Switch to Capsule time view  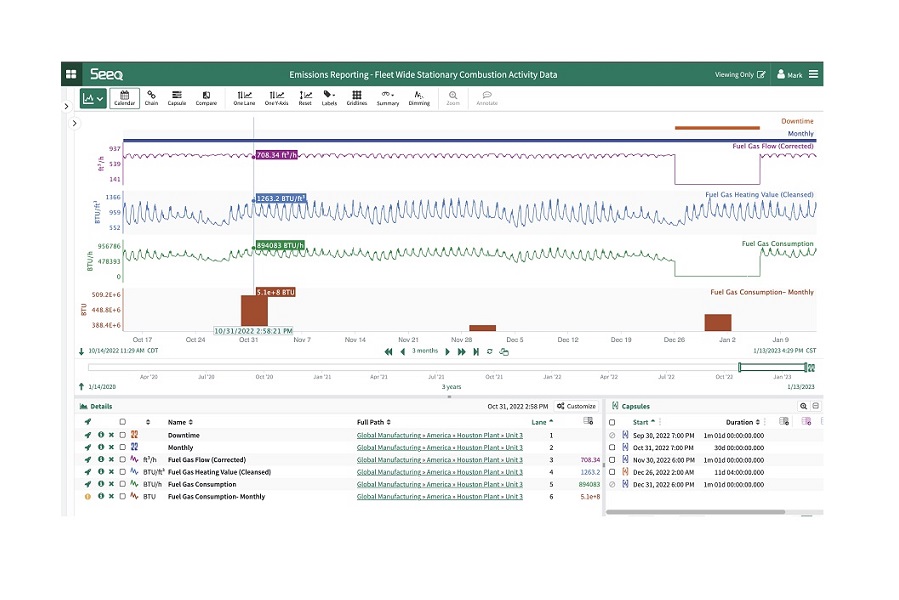click(x=177, y=98)
